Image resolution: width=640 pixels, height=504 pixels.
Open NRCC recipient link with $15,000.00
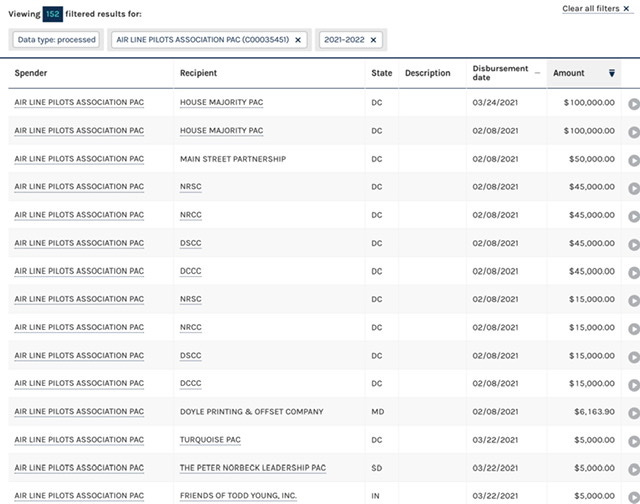click(x=191, y=327)
